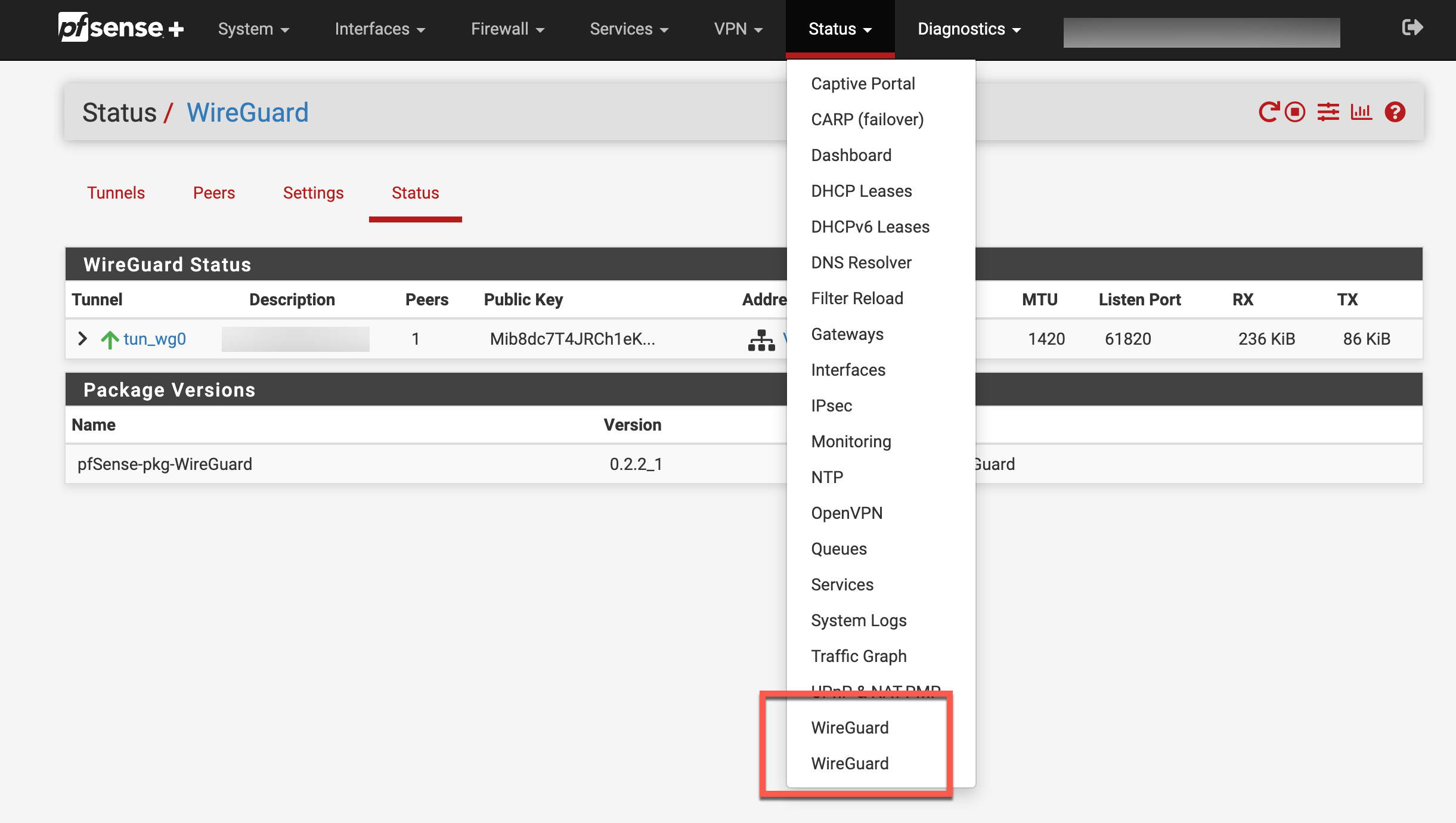1456x823 pixels.
Task: Click the blurred description cell of tun_wg0
Action: point(295,339)
